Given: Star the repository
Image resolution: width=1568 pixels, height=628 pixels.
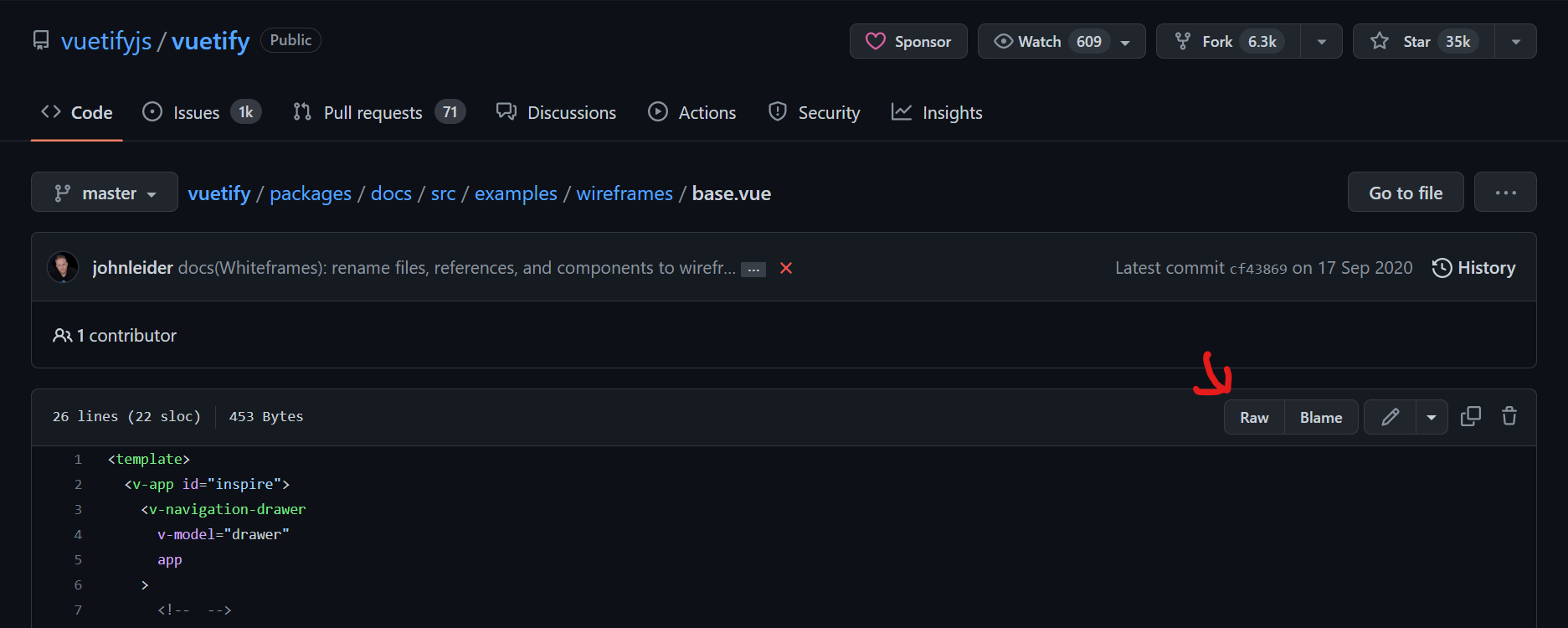Looking at the screenshot, I should tap(1424, 41).
